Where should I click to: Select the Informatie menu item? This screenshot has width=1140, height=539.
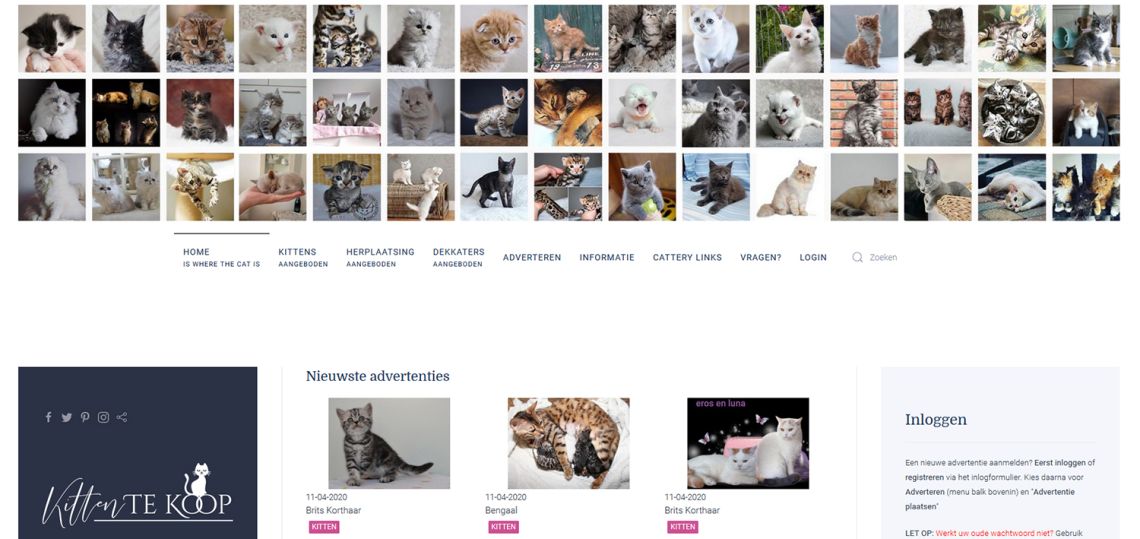point(607,257)
